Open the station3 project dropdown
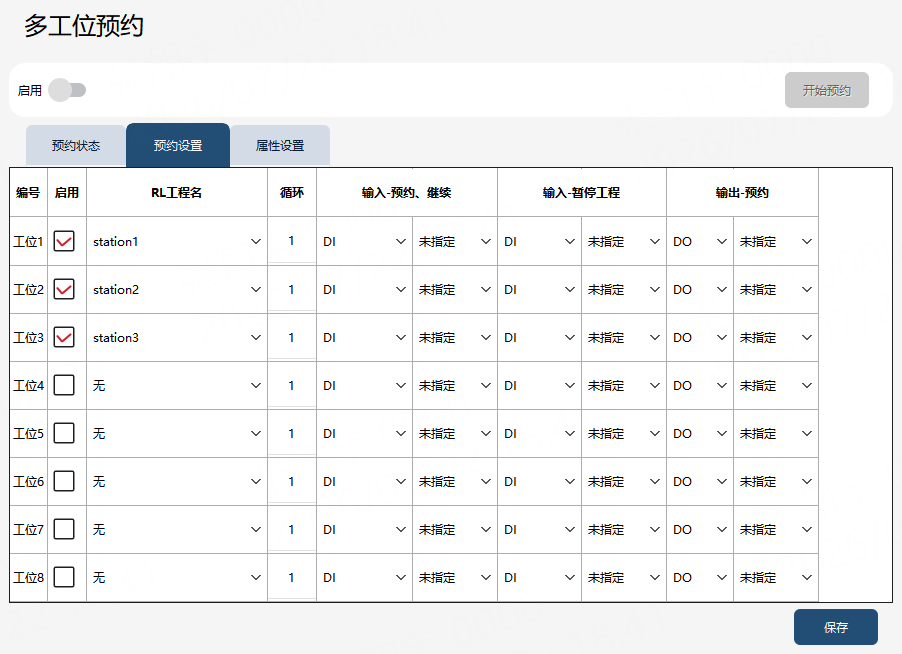Image resolution: width=902 pixels, height=654 pixels. coord(177,338)
